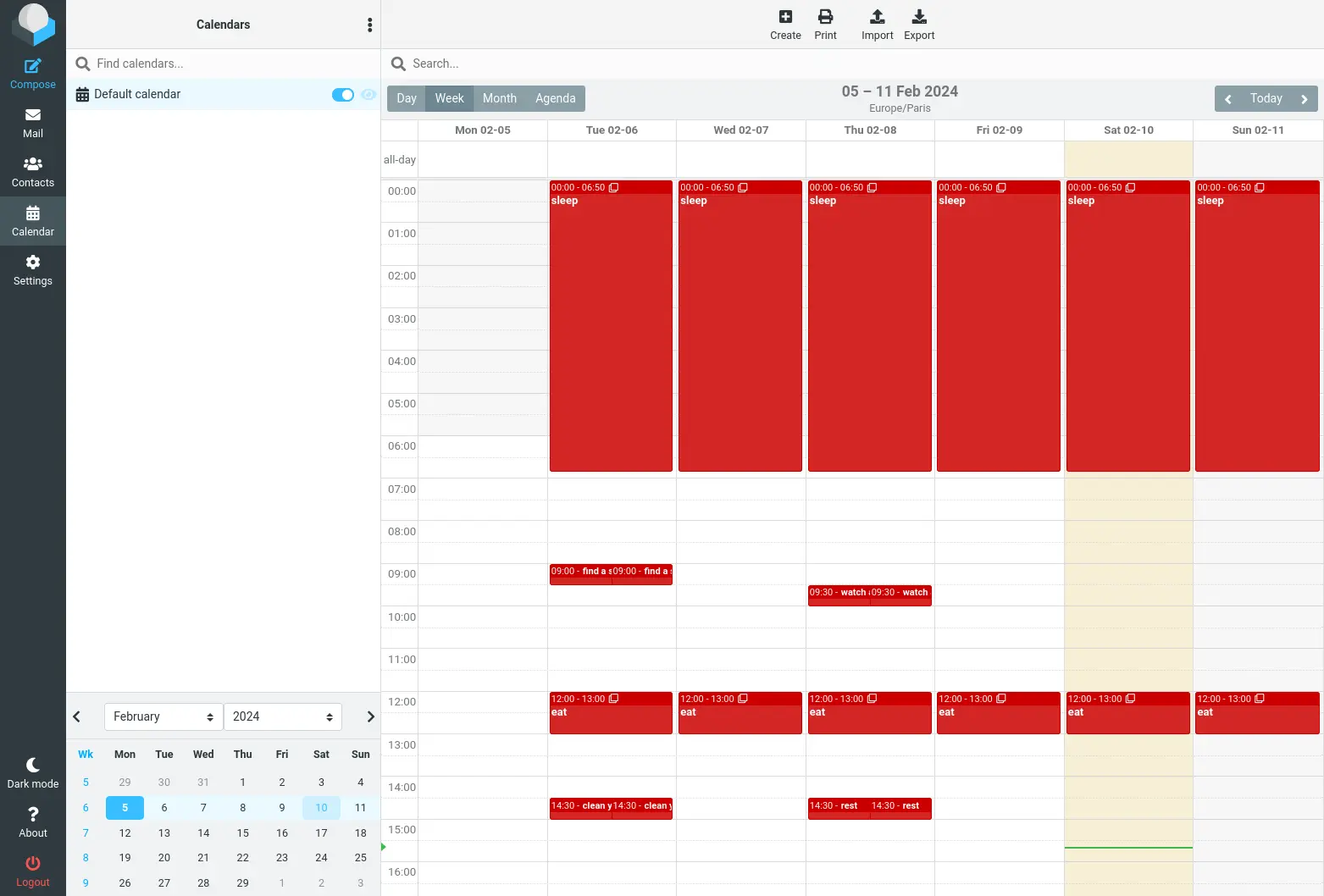
Task: Click the Today button
Action: tap(1266, 98)
